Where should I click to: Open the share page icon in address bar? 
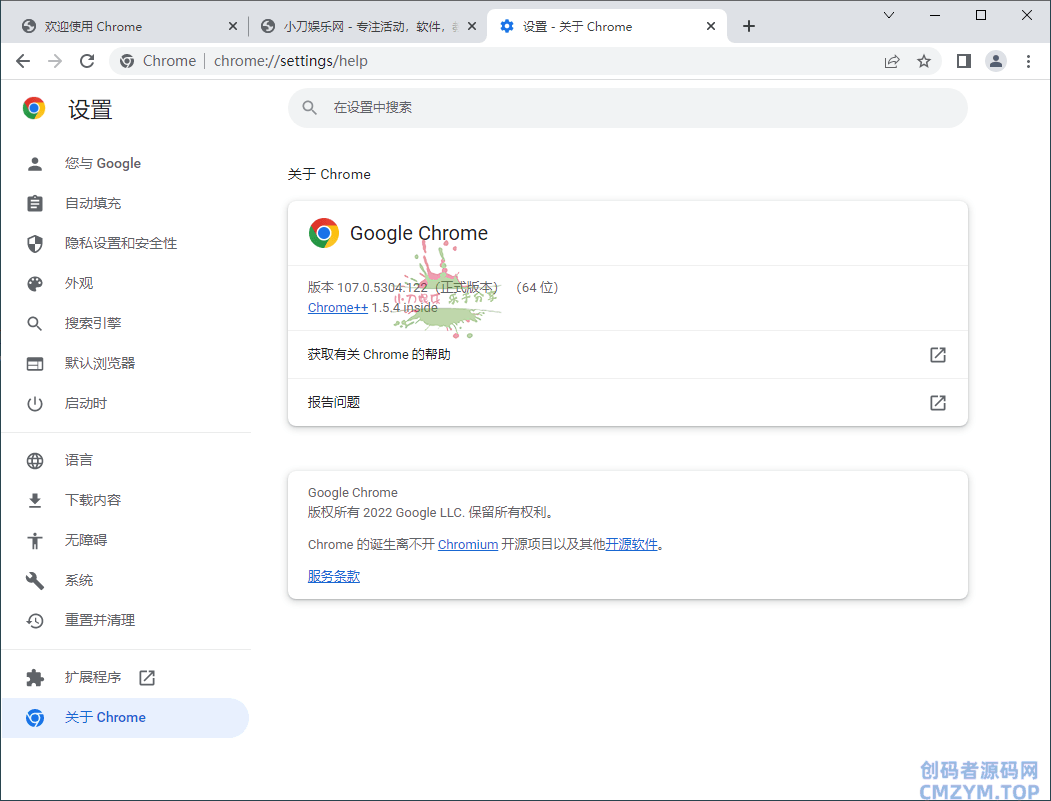tap(892, 61)
